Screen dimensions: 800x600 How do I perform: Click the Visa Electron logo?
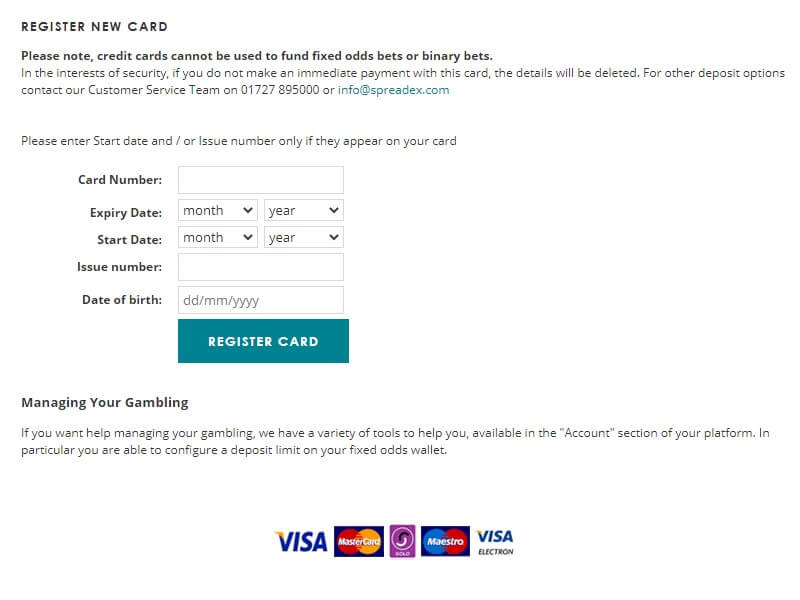[495, 542]
